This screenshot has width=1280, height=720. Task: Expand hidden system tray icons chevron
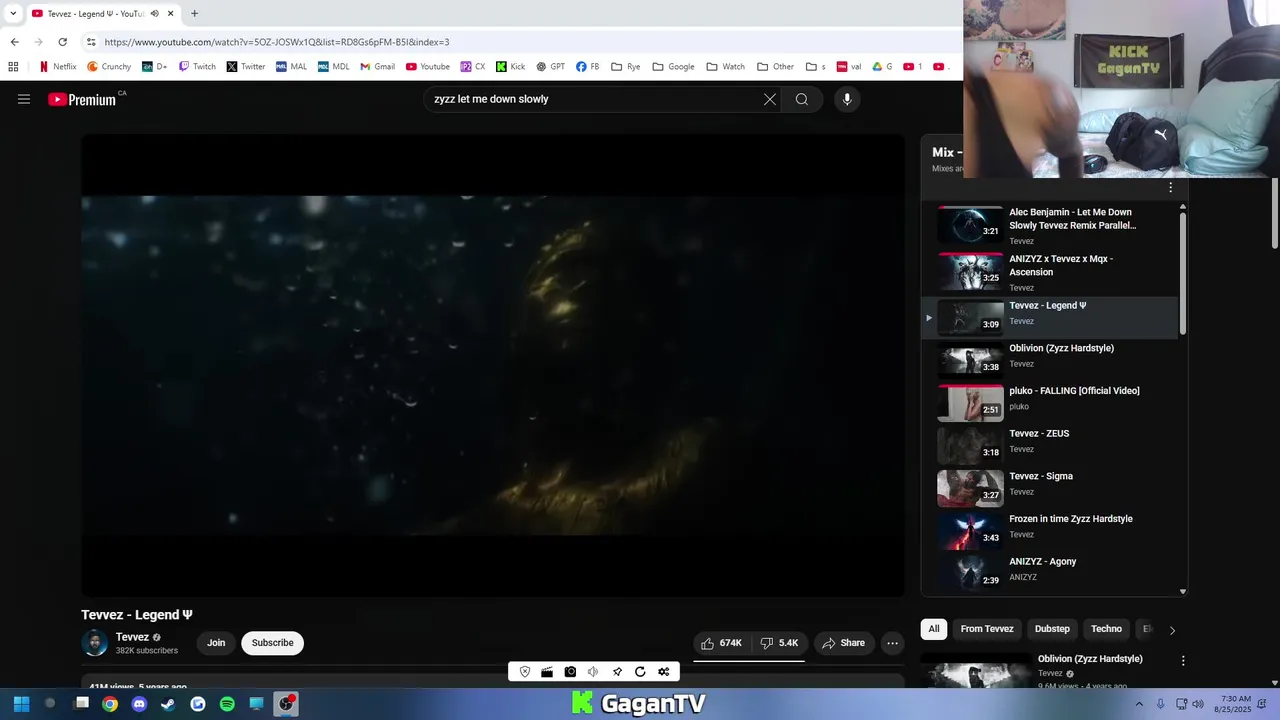1139,704
